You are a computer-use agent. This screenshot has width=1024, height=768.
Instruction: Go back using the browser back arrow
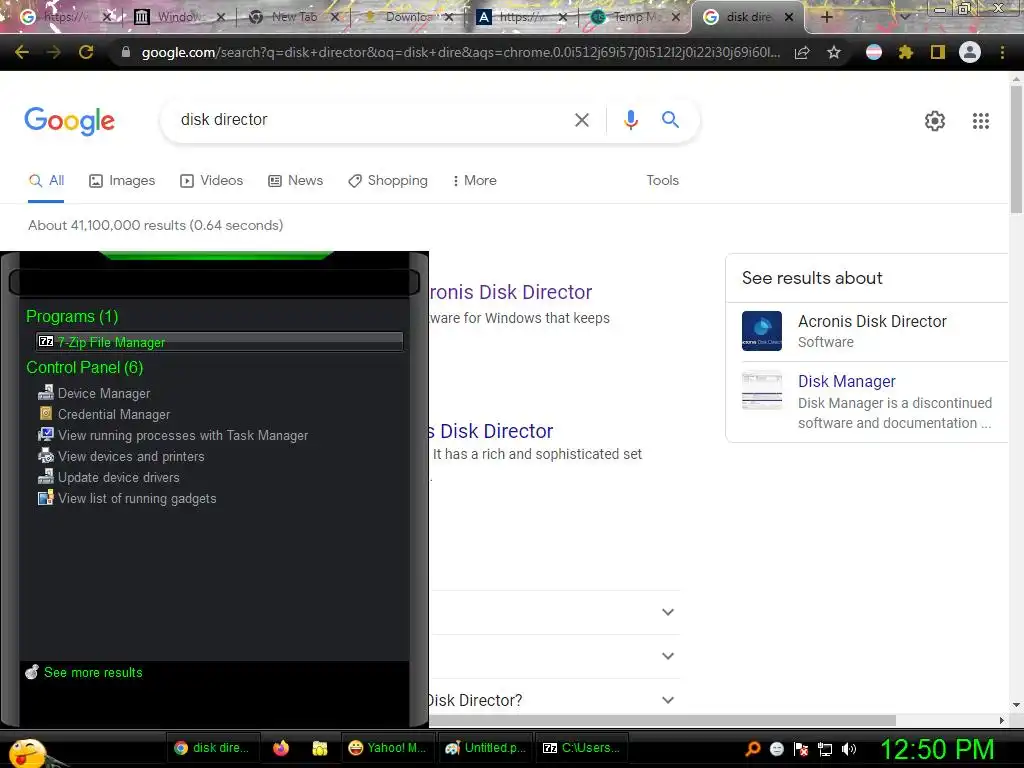pyautogui.click(x=22, y=52)
